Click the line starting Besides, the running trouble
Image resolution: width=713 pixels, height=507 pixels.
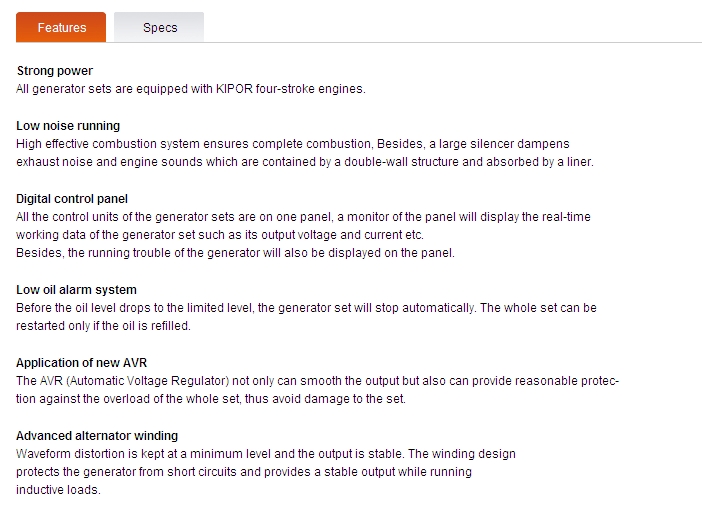click(x=235, y=253)
